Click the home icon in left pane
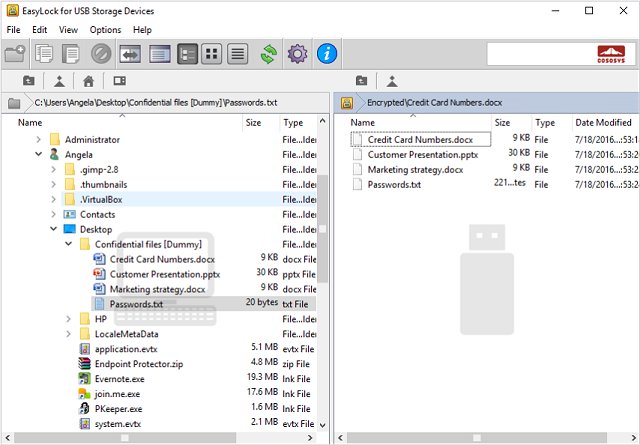 click(89, 81)
